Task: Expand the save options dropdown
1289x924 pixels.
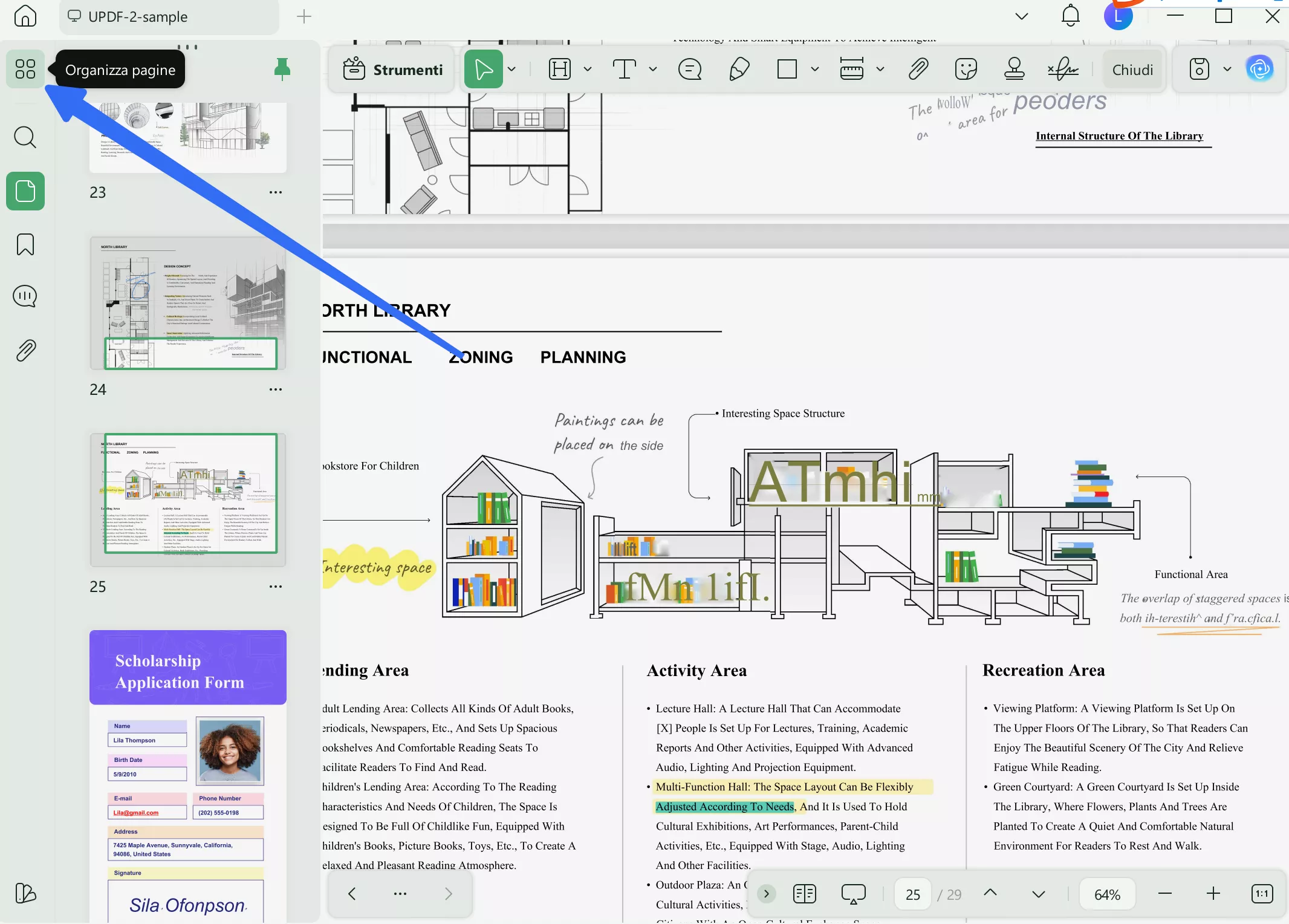Action: [1227, 69]
